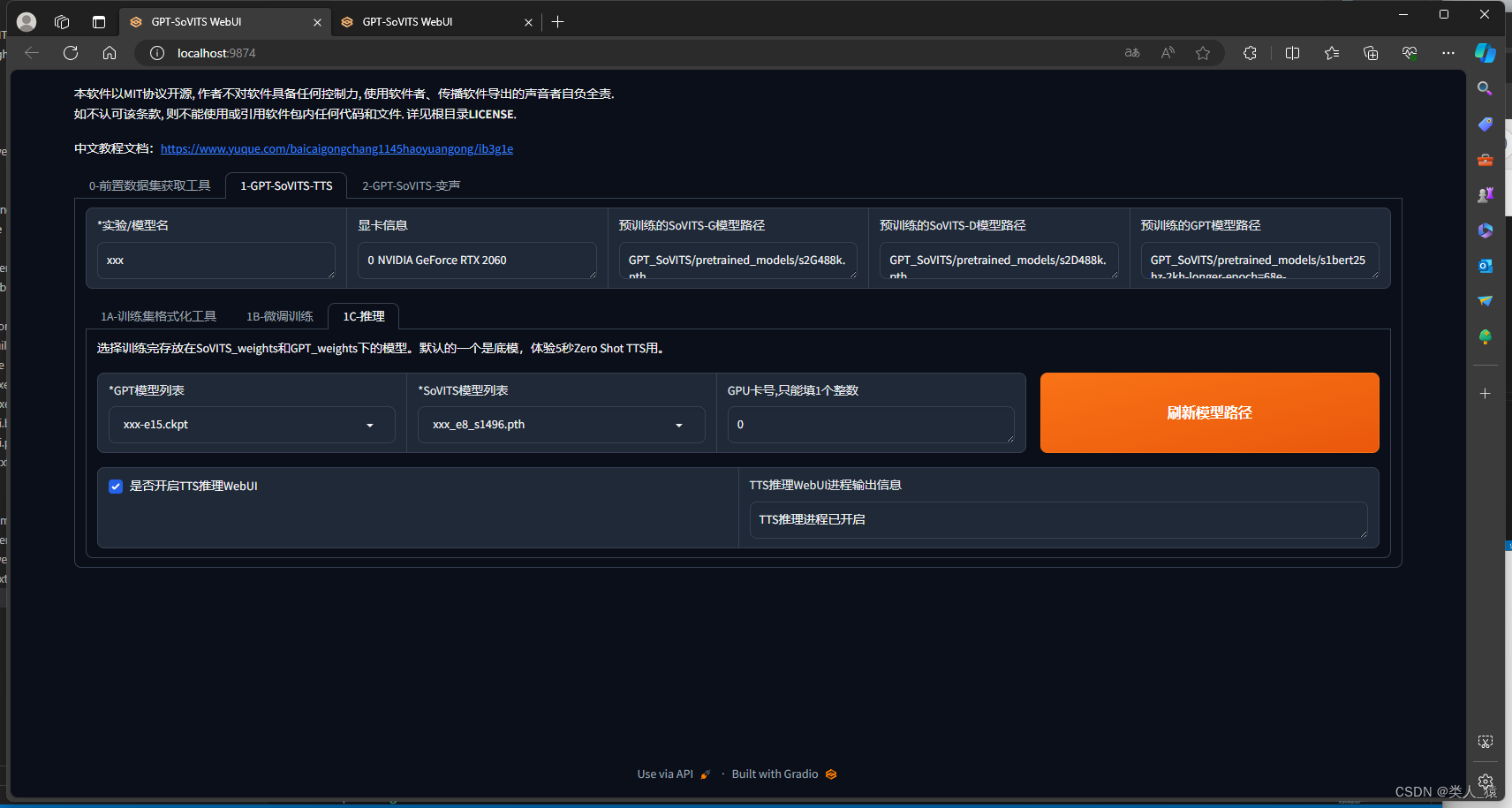Screen dimensions: 1512x808
Task: Switch to 0-前置数据集获取工具 tab
Action: coord(149,185)
